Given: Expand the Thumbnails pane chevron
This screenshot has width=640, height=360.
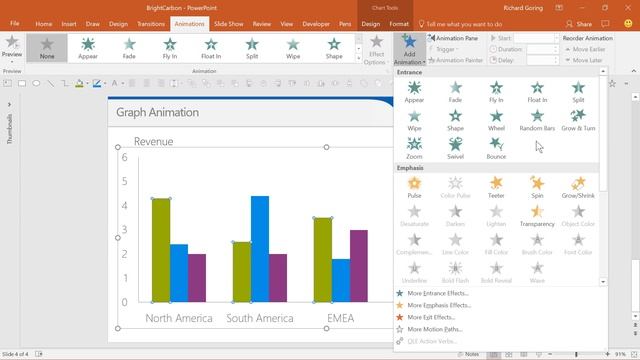Looking at the screenshot, I should pos(9,105).
